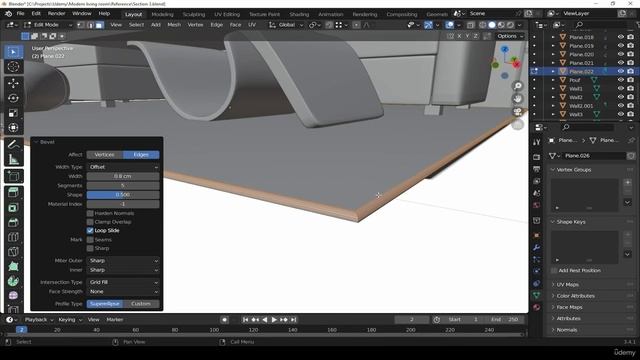Select the Bevel tool
Viewport: 640px width, 360px height.
pos(13,222)
